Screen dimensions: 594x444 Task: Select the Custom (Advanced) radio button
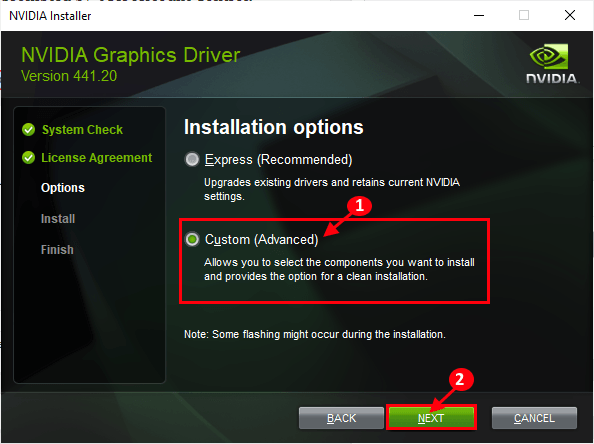point(192,239)
